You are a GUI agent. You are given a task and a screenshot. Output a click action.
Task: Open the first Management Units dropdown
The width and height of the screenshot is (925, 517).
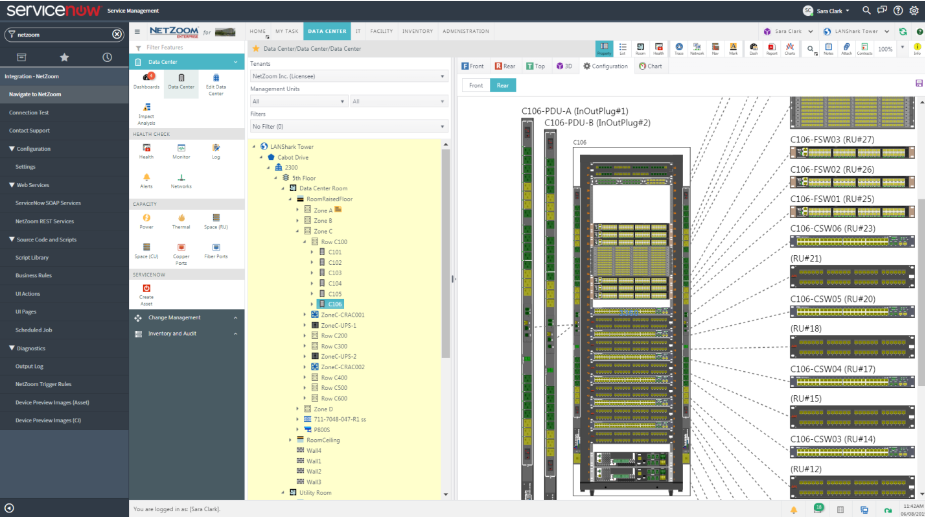pyautogui.click(x=299, y=102)
